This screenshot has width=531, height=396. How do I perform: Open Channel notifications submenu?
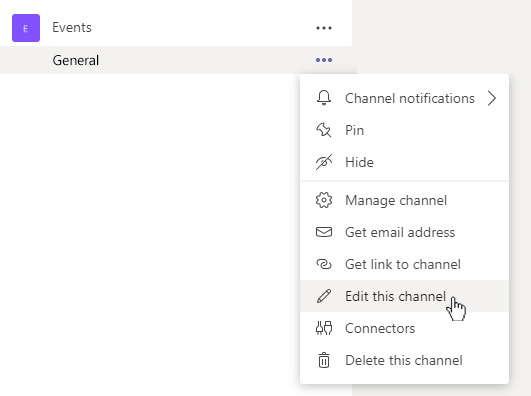[x=404, y=98]
